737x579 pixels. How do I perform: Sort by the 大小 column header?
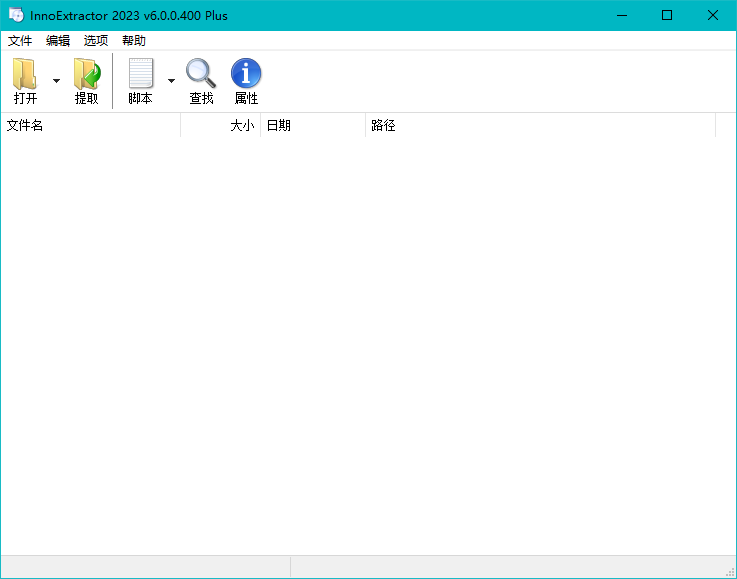[x=221, y=125]
